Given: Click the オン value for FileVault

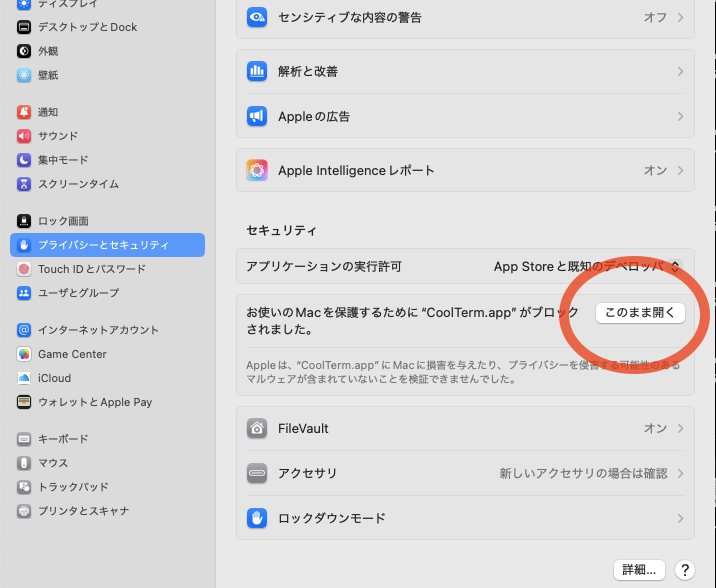Looking at the screenshot, I should coord(655,428).
